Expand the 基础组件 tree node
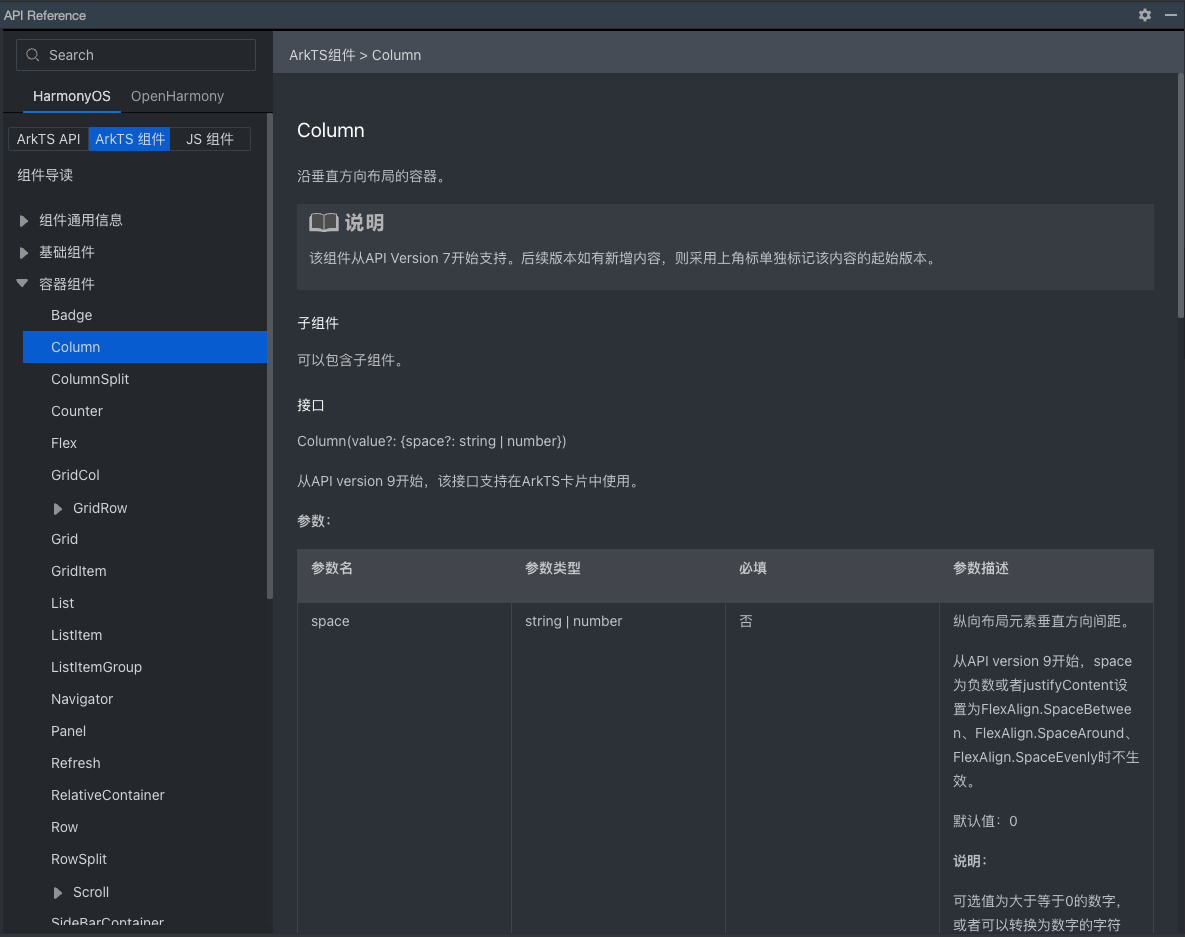Screen dimensions: 1185x937 pos(23,252)
